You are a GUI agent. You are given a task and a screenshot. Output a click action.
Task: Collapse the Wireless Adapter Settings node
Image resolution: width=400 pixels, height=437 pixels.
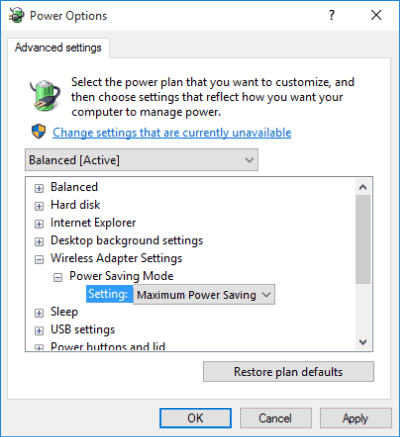39,259
